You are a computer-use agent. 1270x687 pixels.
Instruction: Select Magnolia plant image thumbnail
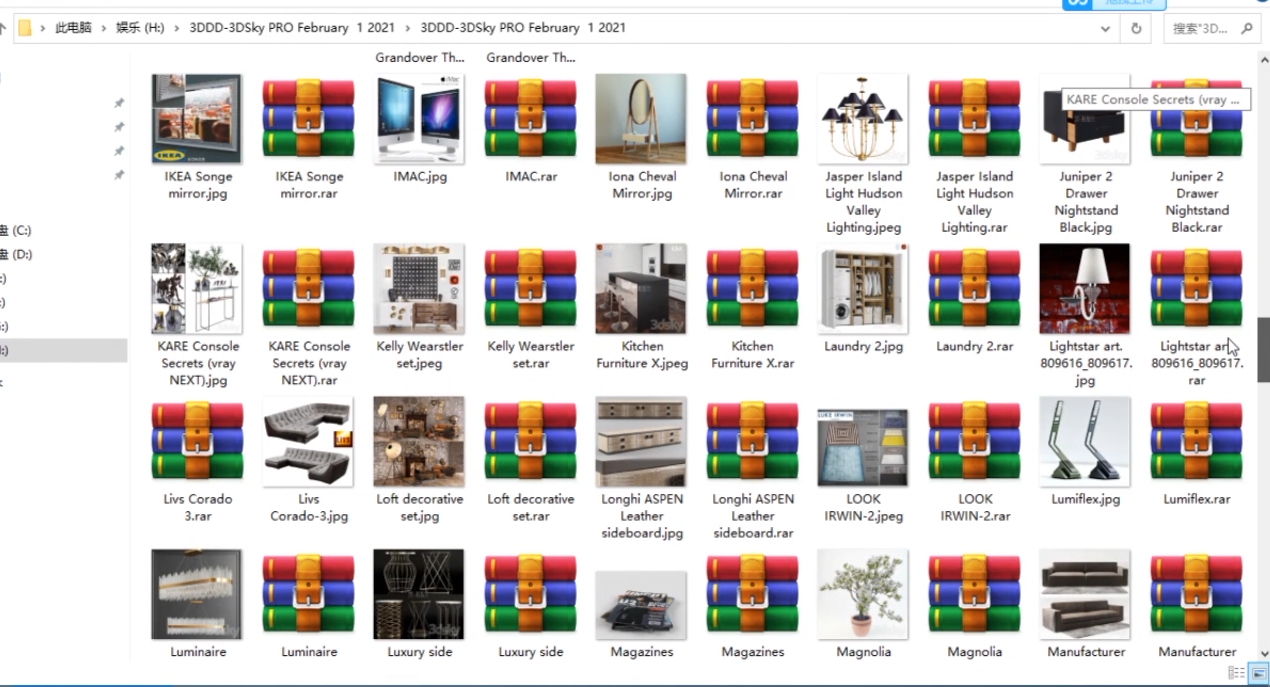[x=863, y=594]
